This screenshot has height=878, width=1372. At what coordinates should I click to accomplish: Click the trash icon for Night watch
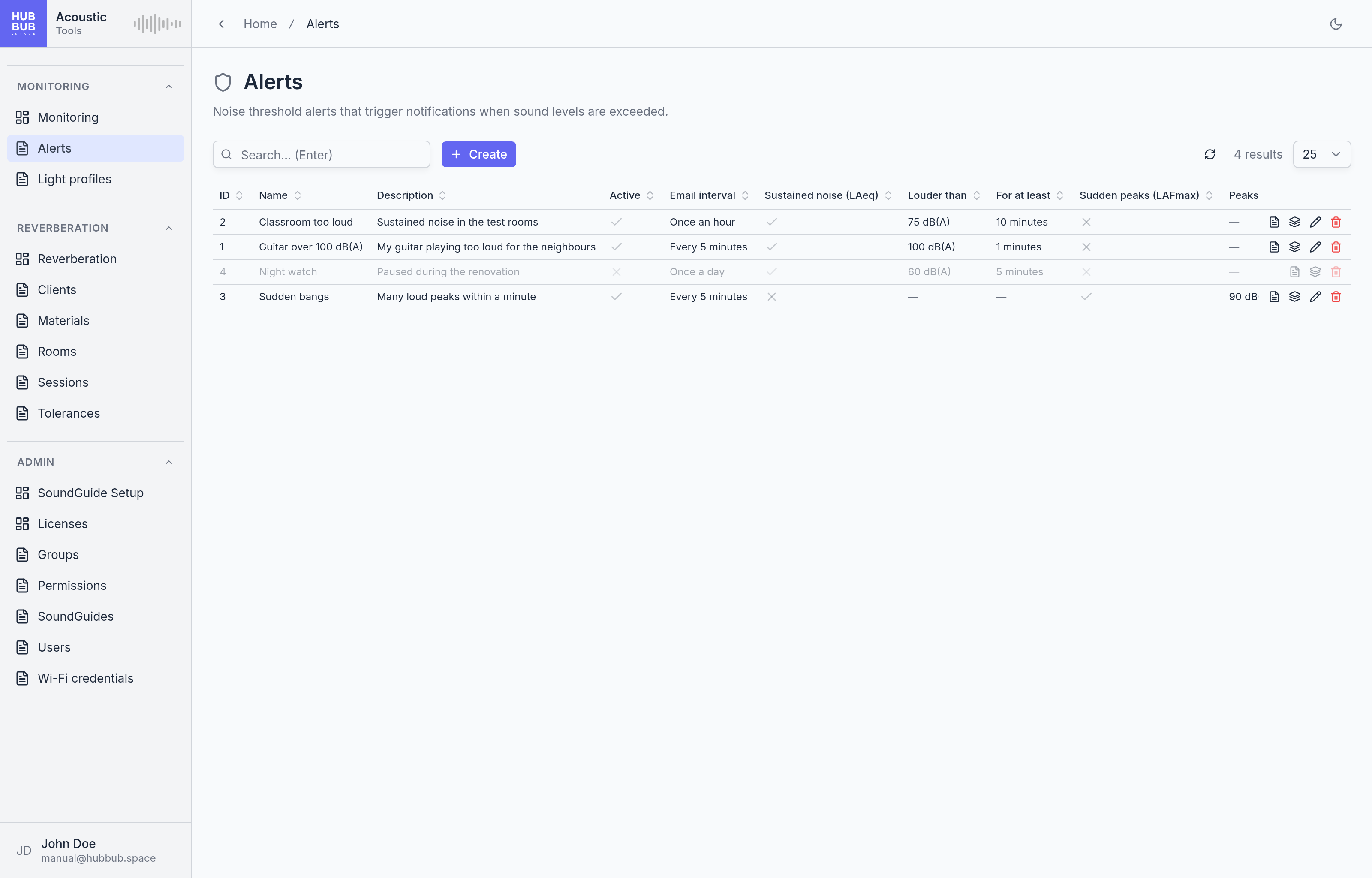click(x=1336, y=272)
